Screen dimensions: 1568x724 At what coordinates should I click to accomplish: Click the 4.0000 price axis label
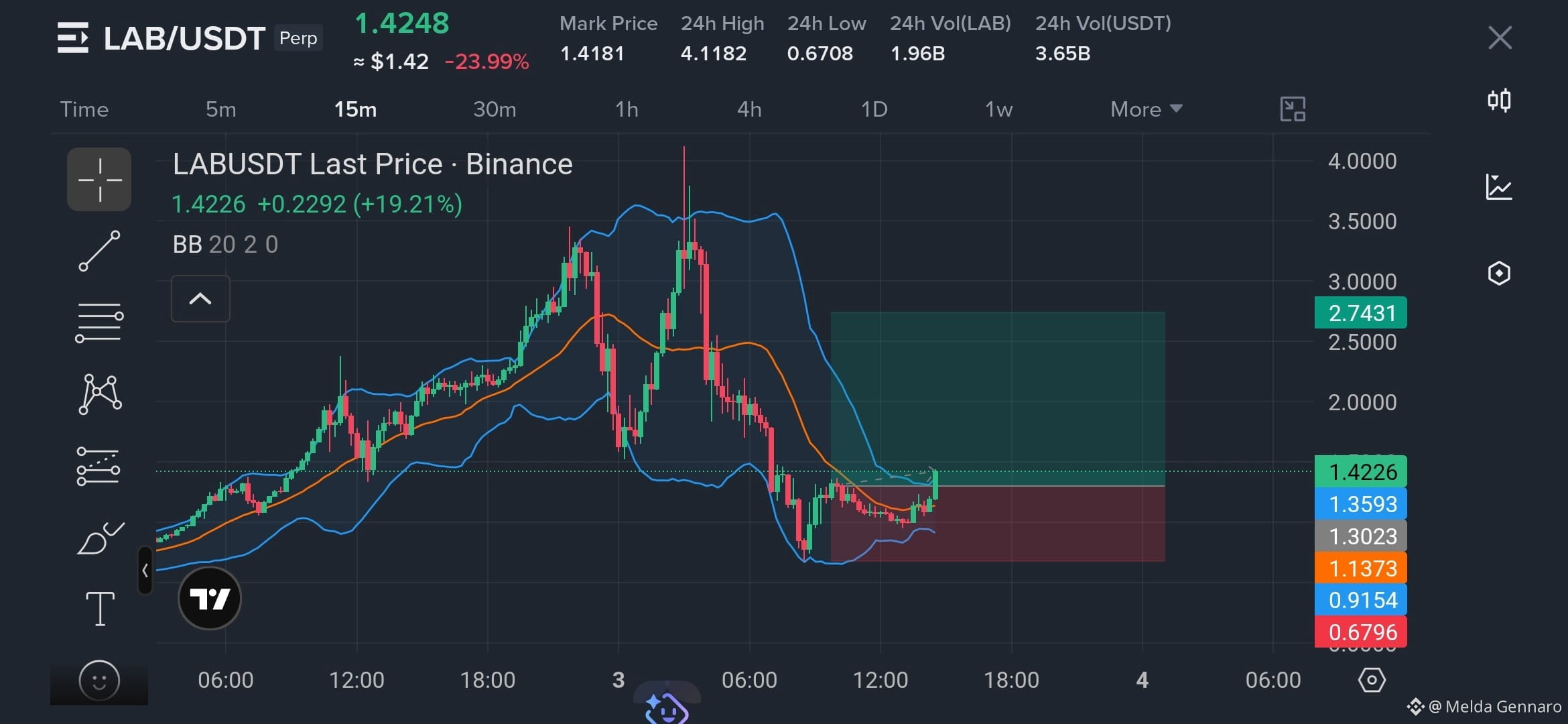coord(1362,162)
